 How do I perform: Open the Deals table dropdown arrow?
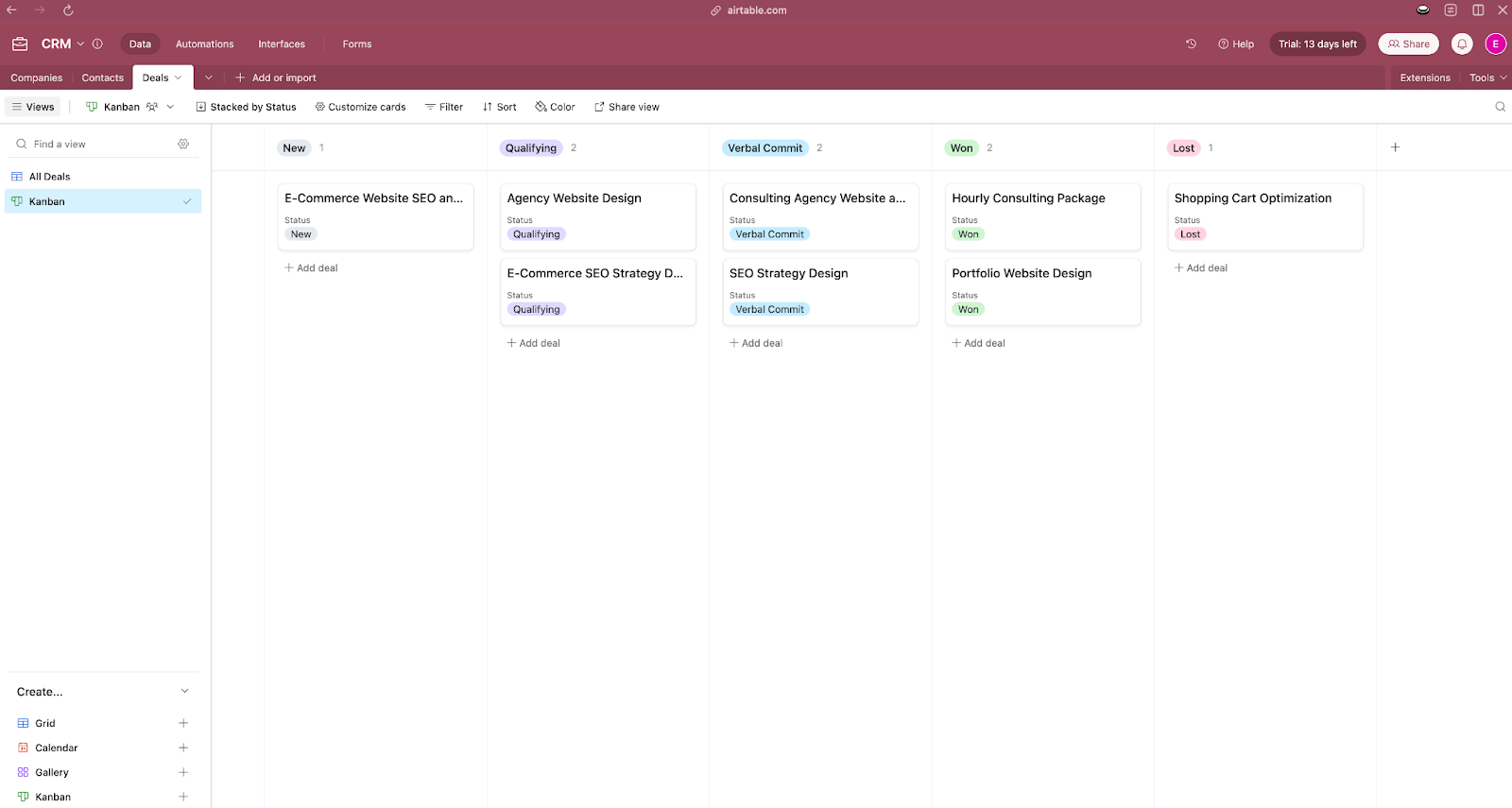click(178, 77)
